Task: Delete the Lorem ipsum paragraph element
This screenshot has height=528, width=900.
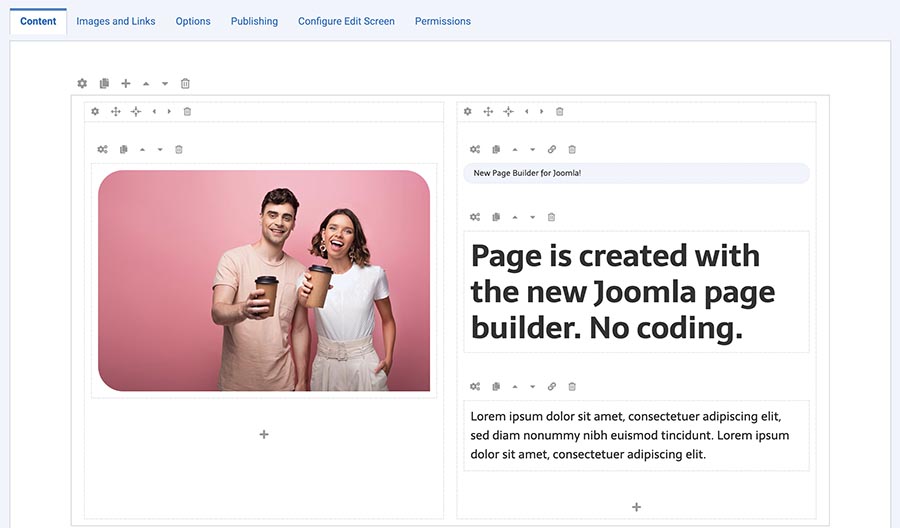Action: point(572,386)
